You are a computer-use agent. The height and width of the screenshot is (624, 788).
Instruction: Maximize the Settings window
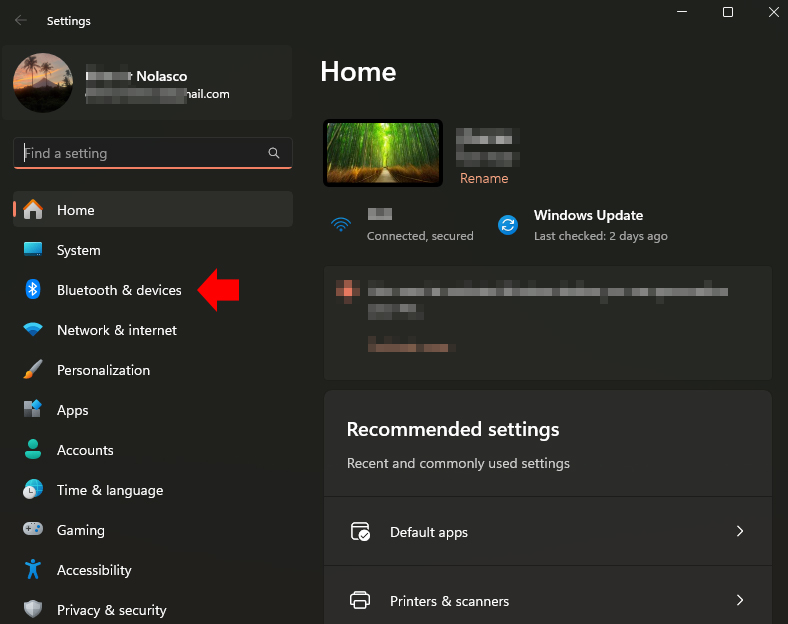pos(728,12)
